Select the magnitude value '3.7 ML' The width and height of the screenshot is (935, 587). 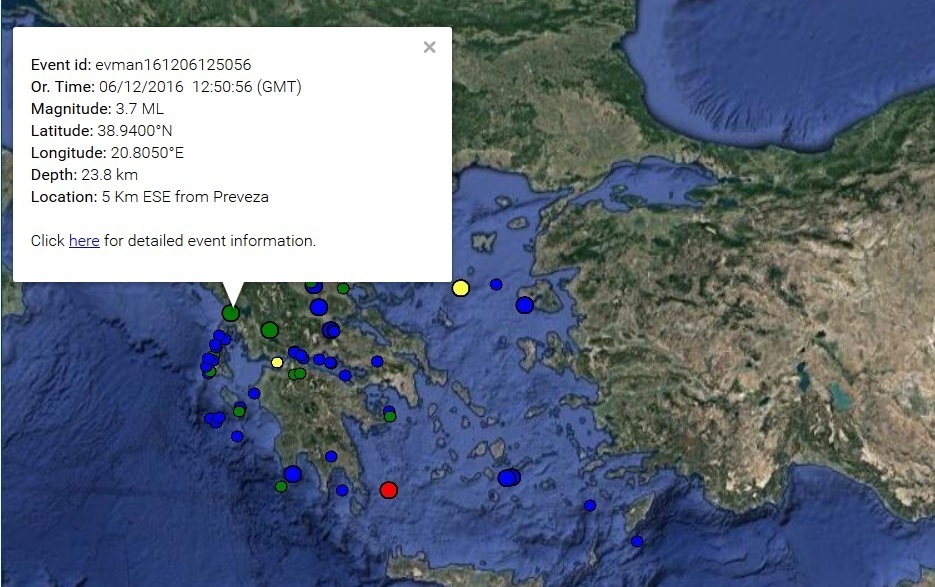point(140,109)
